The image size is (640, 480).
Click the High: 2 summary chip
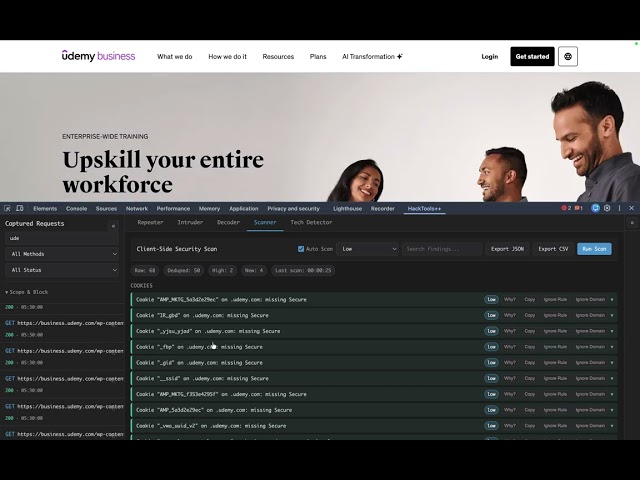222,270
